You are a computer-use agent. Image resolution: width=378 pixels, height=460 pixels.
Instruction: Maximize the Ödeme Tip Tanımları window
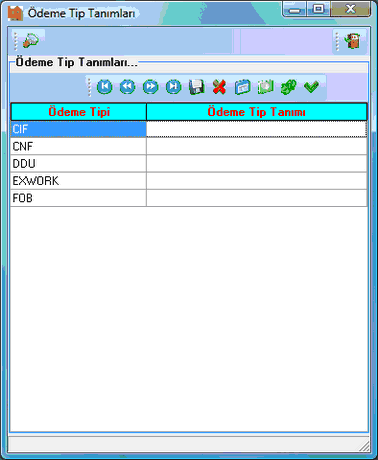point(318,9)
